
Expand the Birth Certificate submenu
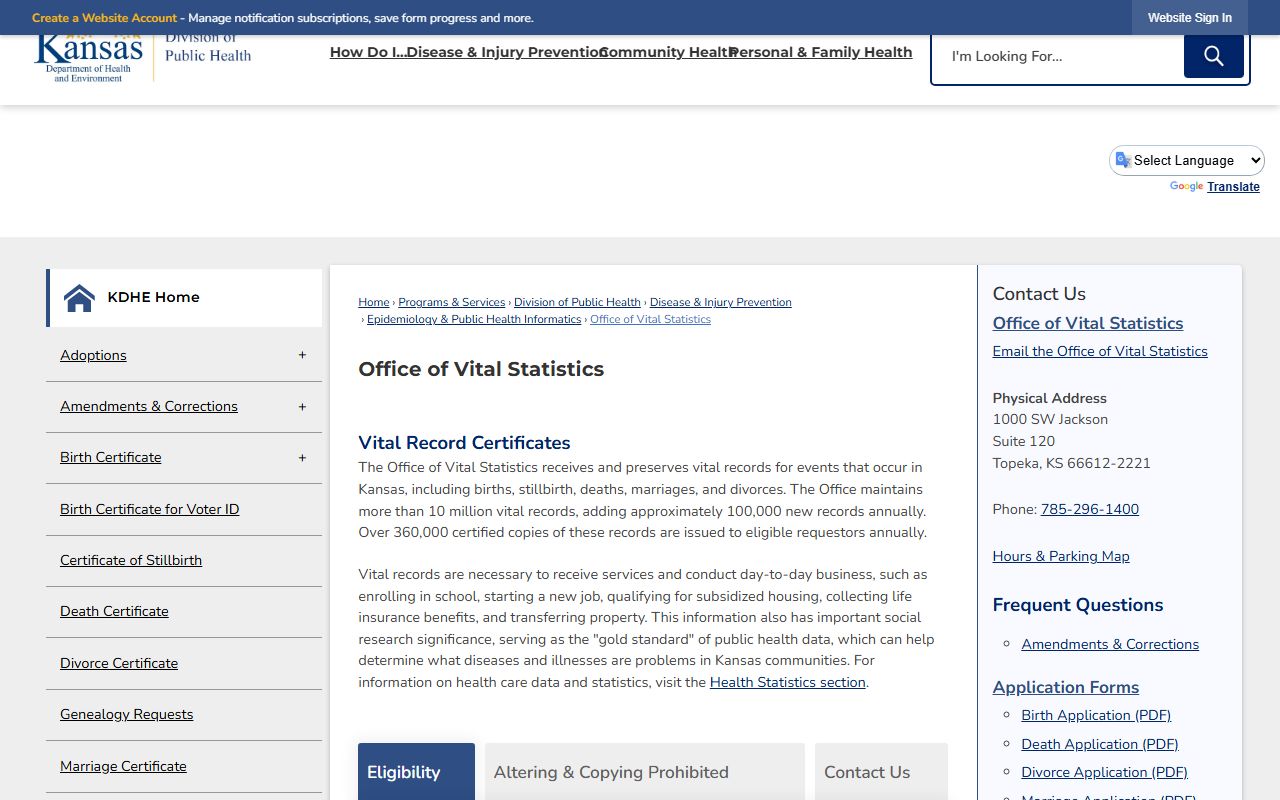point(302,458)
